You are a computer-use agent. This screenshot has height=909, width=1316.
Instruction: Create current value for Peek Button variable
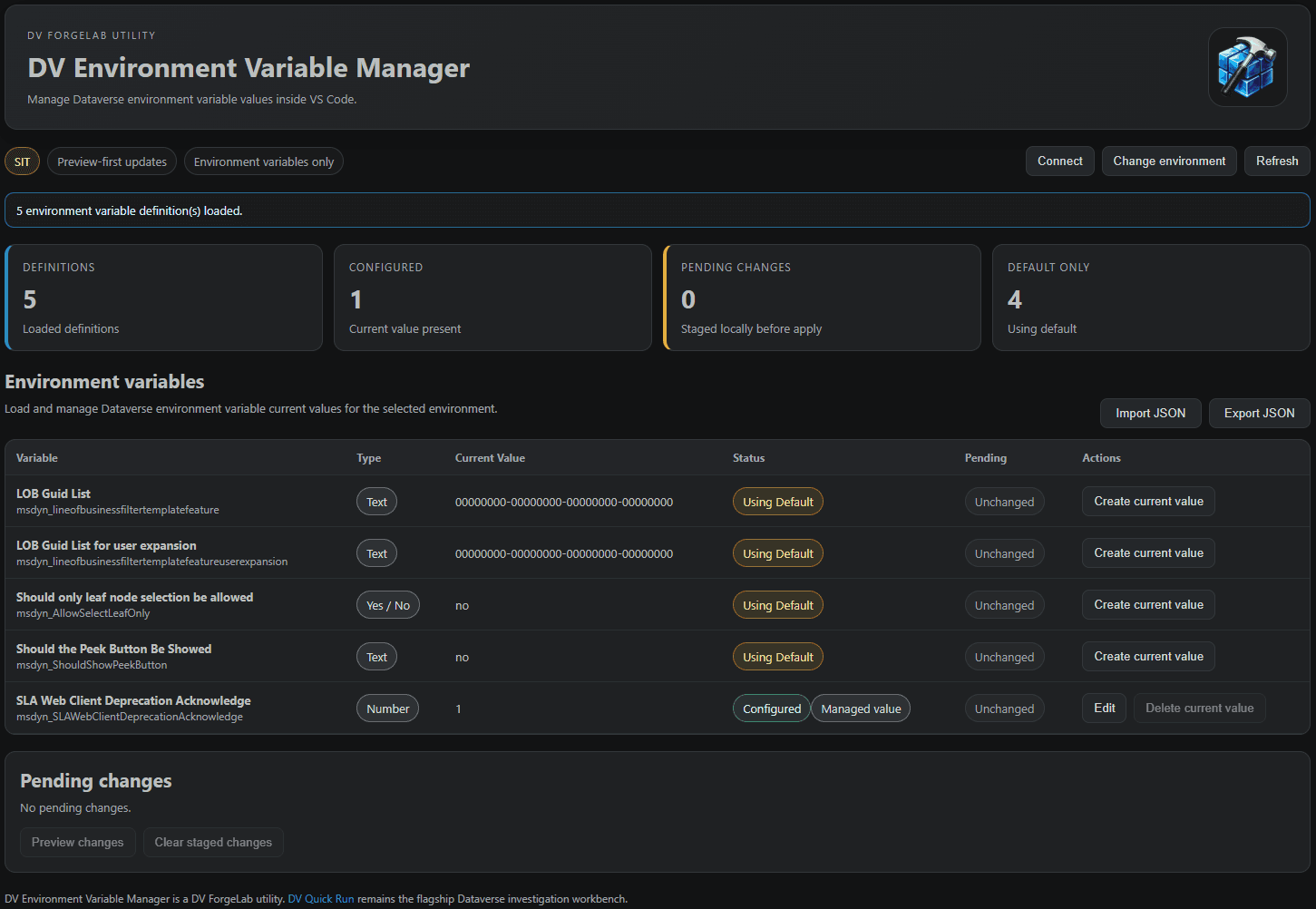(1148, 657)
